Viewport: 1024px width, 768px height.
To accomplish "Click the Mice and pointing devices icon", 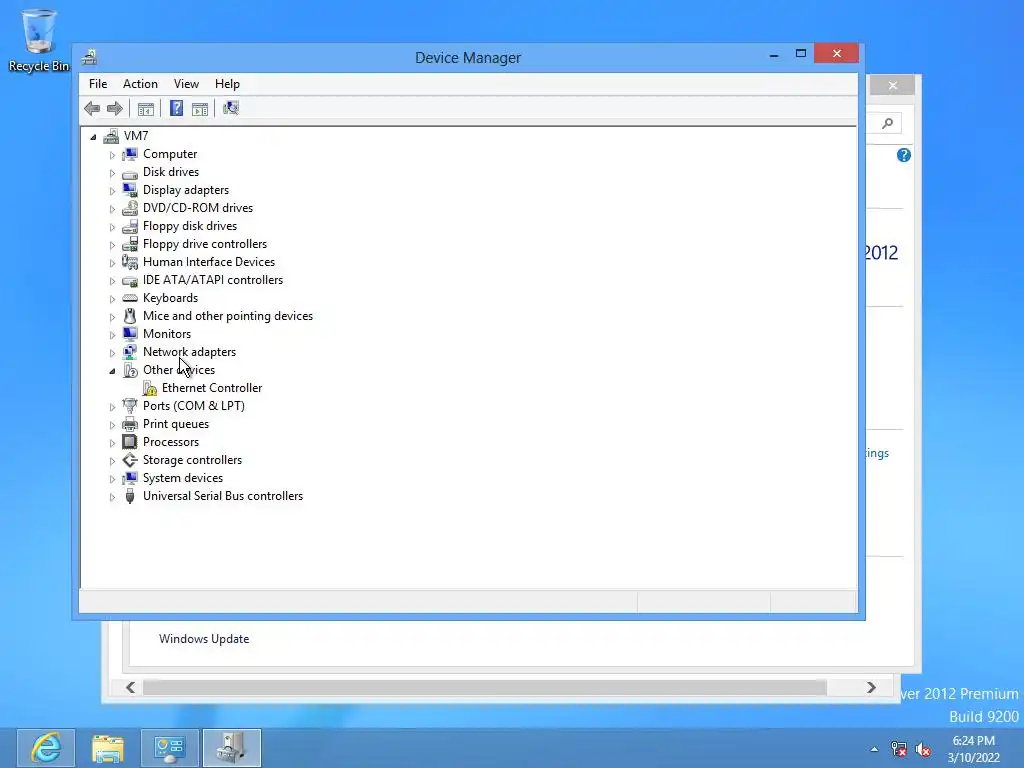I will pyautogui.click(x=130, y=316).
